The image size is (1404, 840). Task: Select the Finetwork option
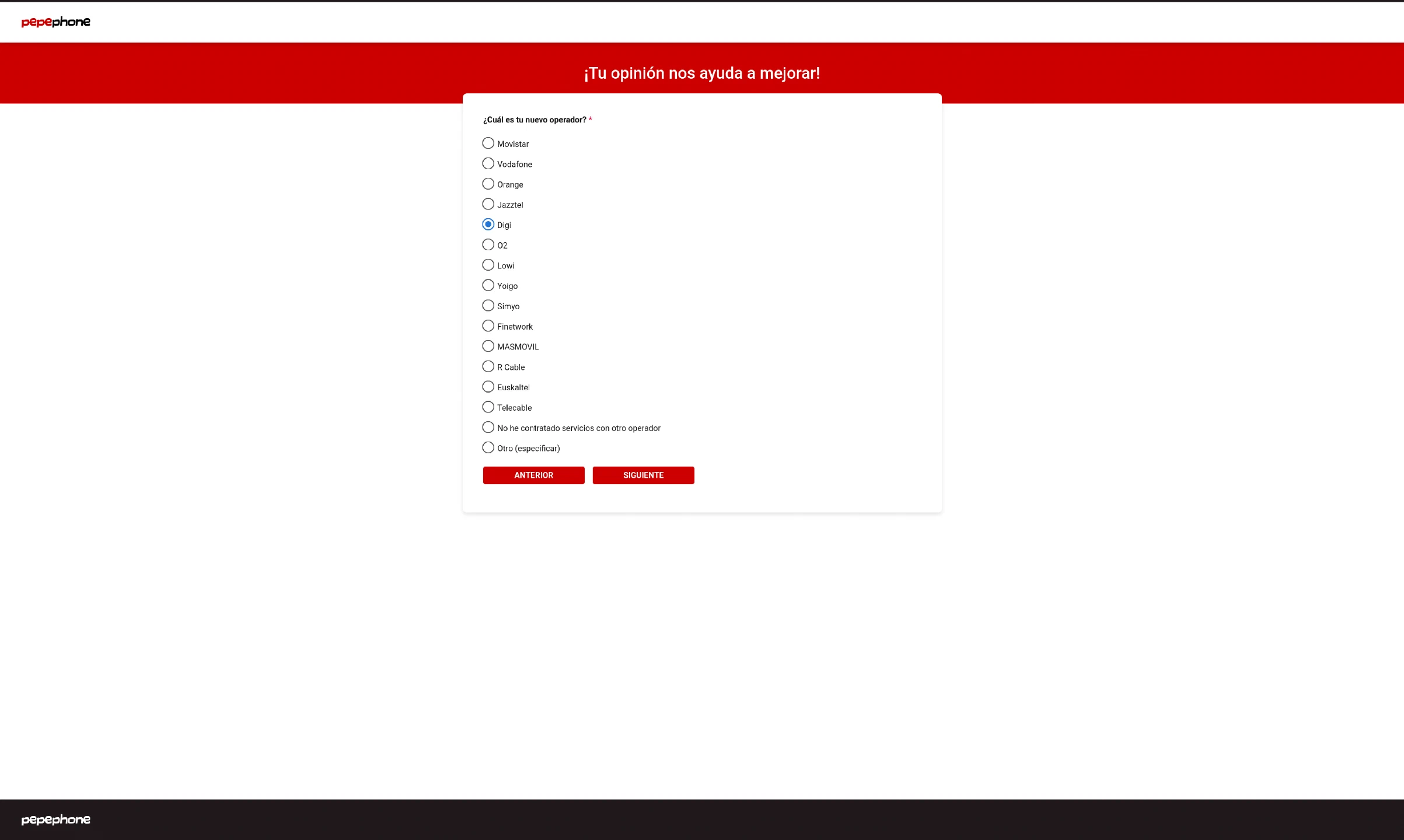(x=488, y=326)
